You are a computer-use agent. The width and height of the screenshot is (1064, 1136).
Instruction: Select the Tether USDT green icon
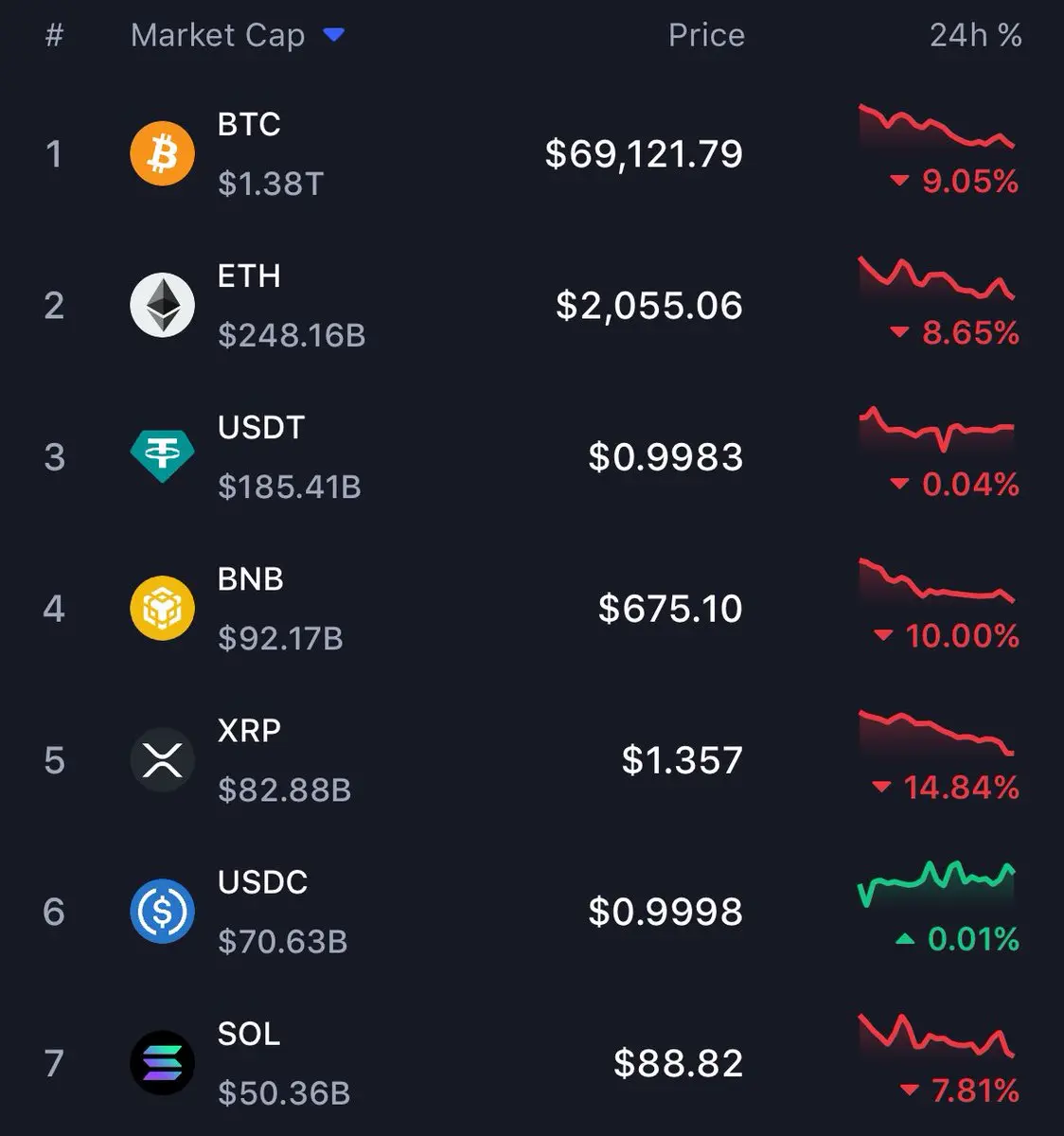coord(162,456)
